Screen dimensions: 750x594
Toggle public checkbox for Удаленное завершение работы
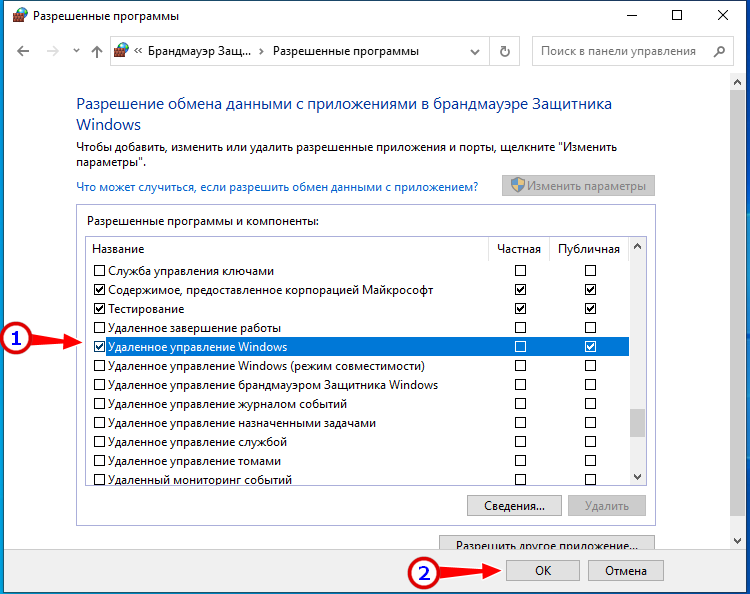point(590,328)
